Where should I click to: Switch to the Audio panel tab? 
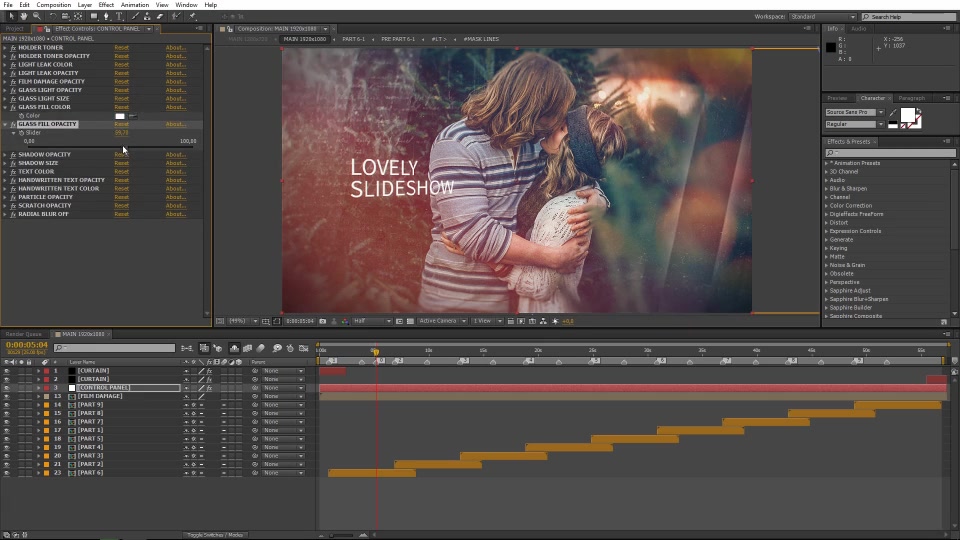point(858,29)
